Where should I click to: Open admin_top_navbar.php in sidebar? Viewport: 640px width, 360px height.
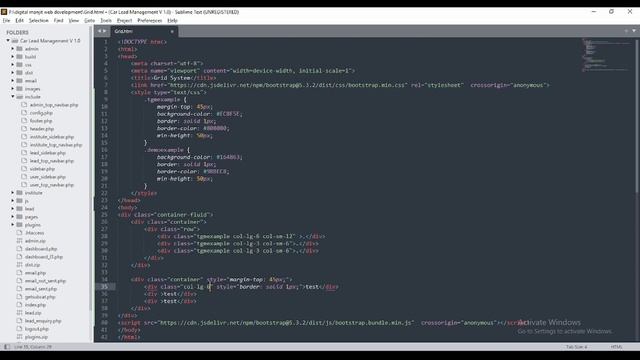coord(53,105)
